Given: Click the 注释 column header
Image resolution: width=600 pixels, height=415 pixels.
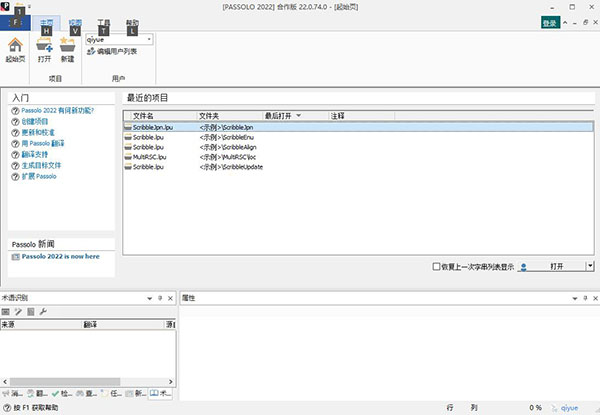Looking at the screenshot, I should coord(361,116).
